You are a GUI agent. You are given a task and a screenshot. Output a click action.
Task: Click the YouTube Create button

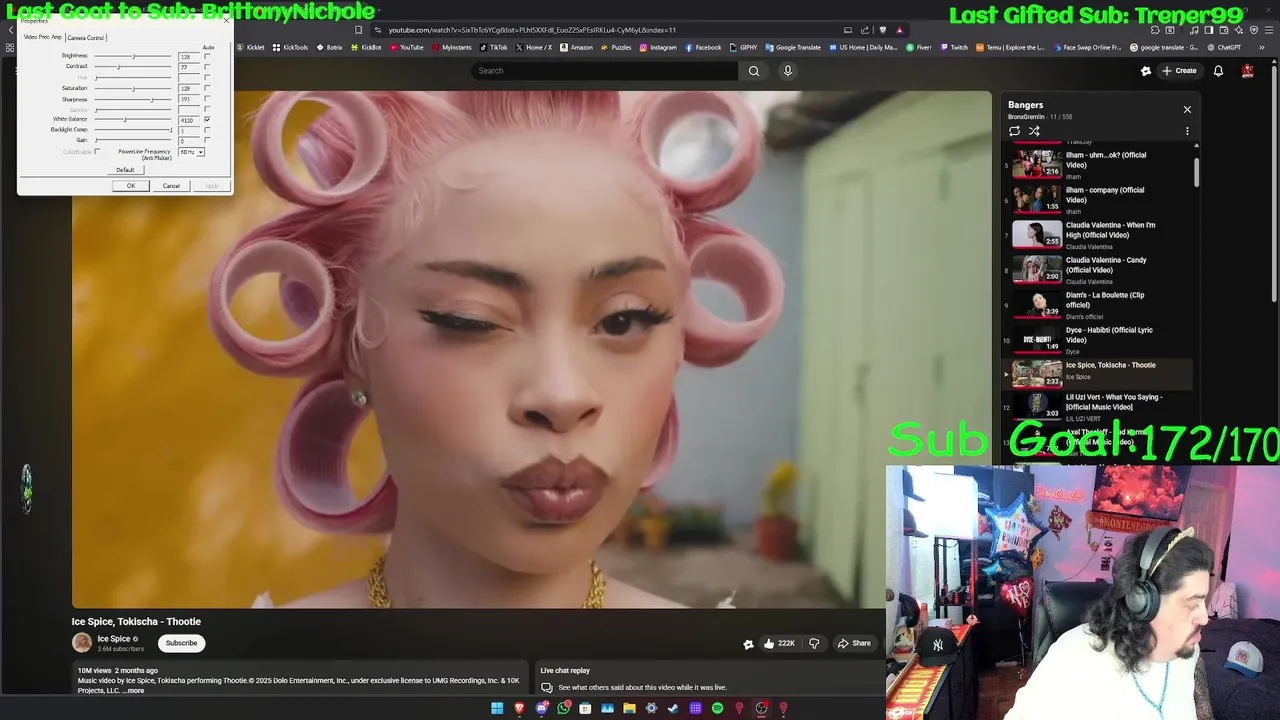click(x=1179, y=71)
